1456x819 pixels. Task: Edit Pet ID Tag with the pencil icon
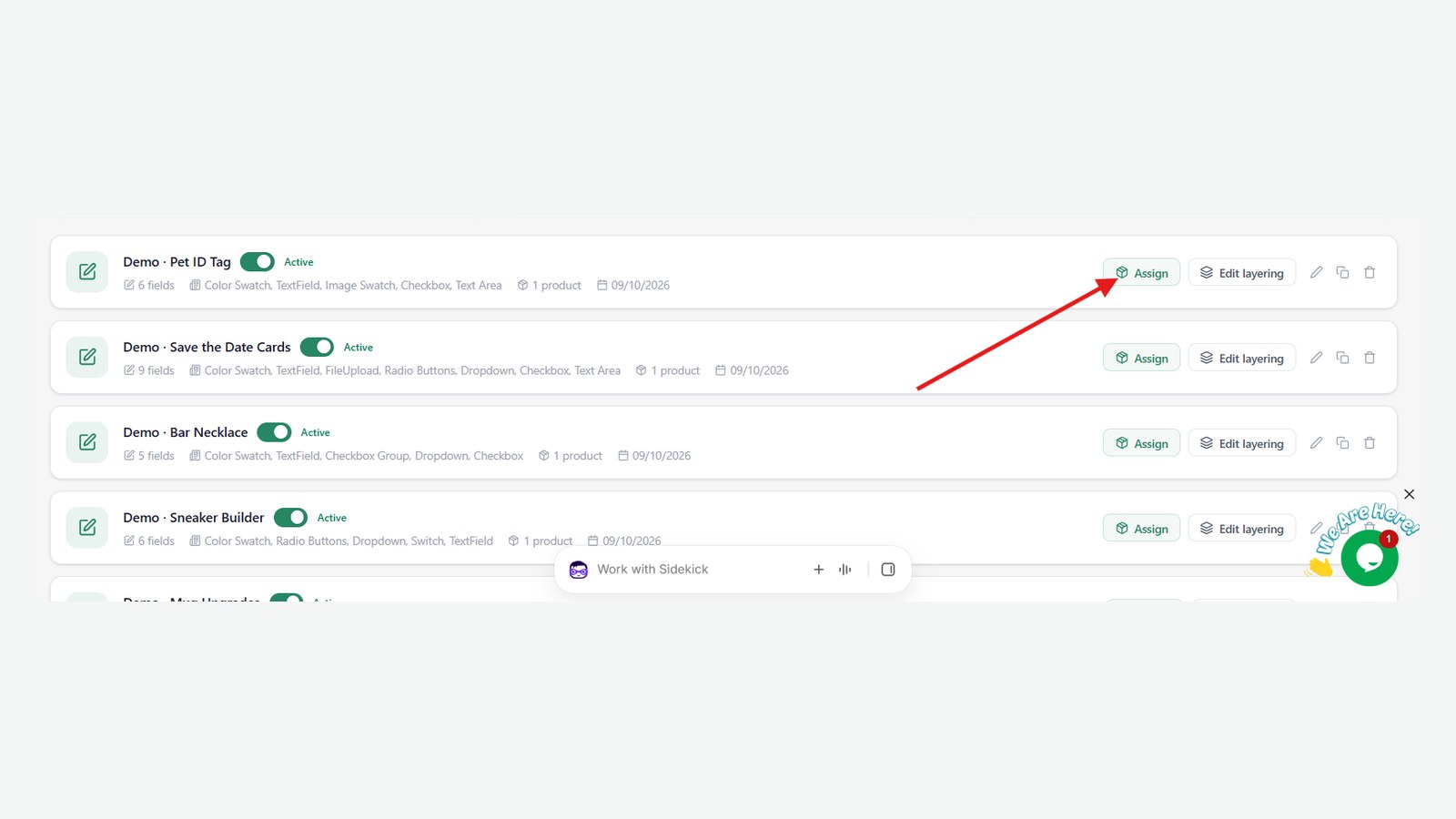coord(1316,272)
